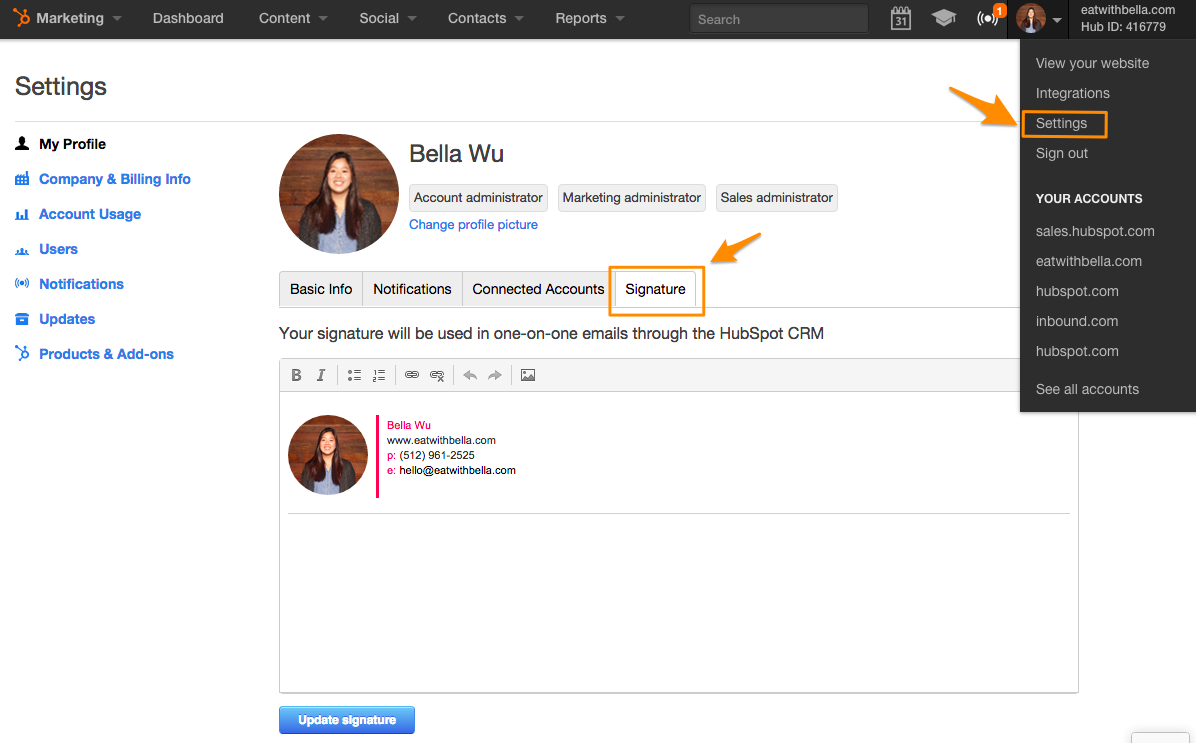Viewport: 1196px width, 743px height.
Task: Click the signature email hello@eatwithbella.com
Action: (457, 471)
